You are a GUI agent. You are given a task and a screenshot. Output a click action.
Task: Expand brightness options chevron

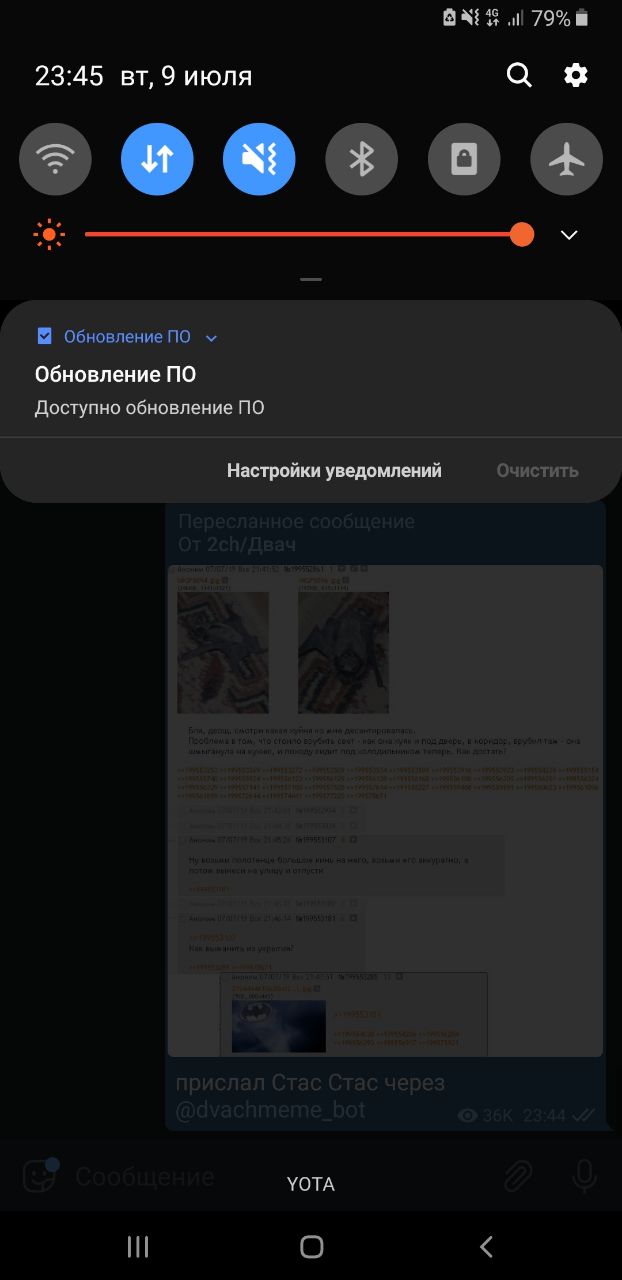(x=569, y=235)
